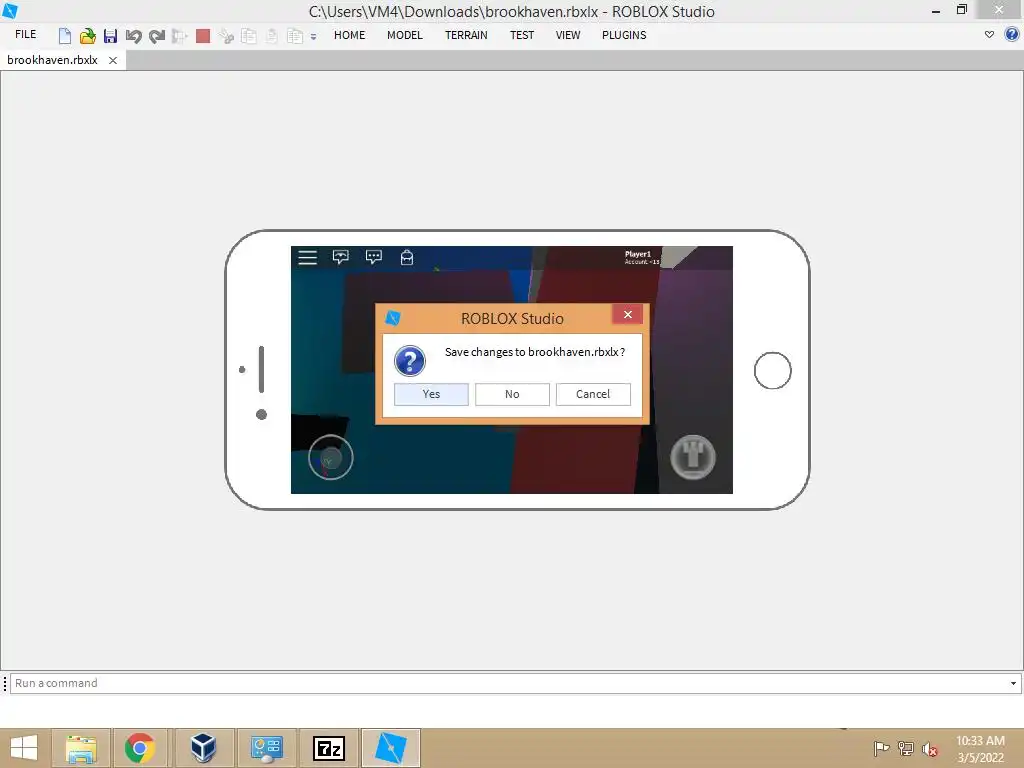Save the place with the floppy disk icon

click(110, 36)
